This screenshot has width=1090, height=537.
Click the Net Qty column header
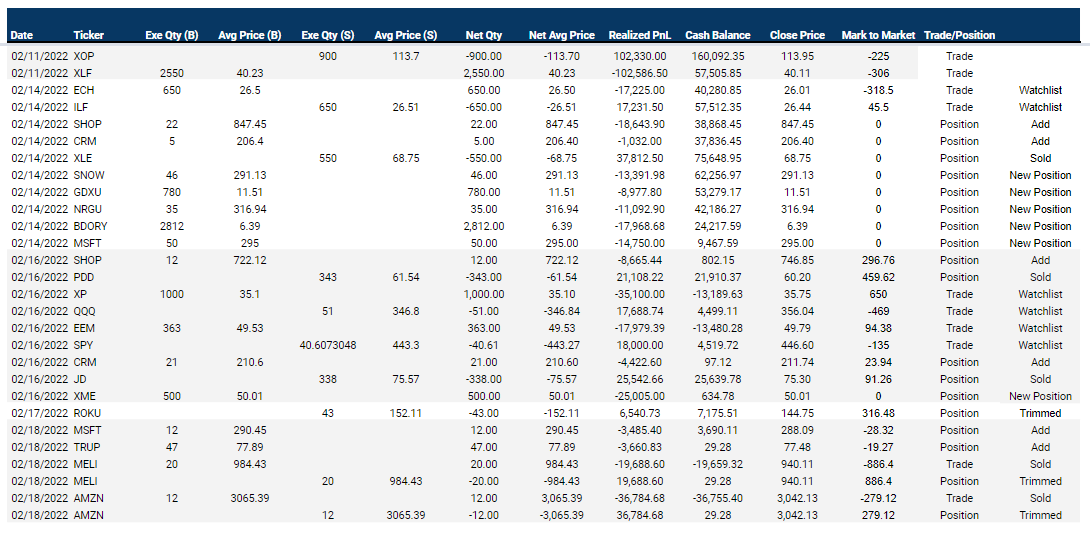pos(484,35)
